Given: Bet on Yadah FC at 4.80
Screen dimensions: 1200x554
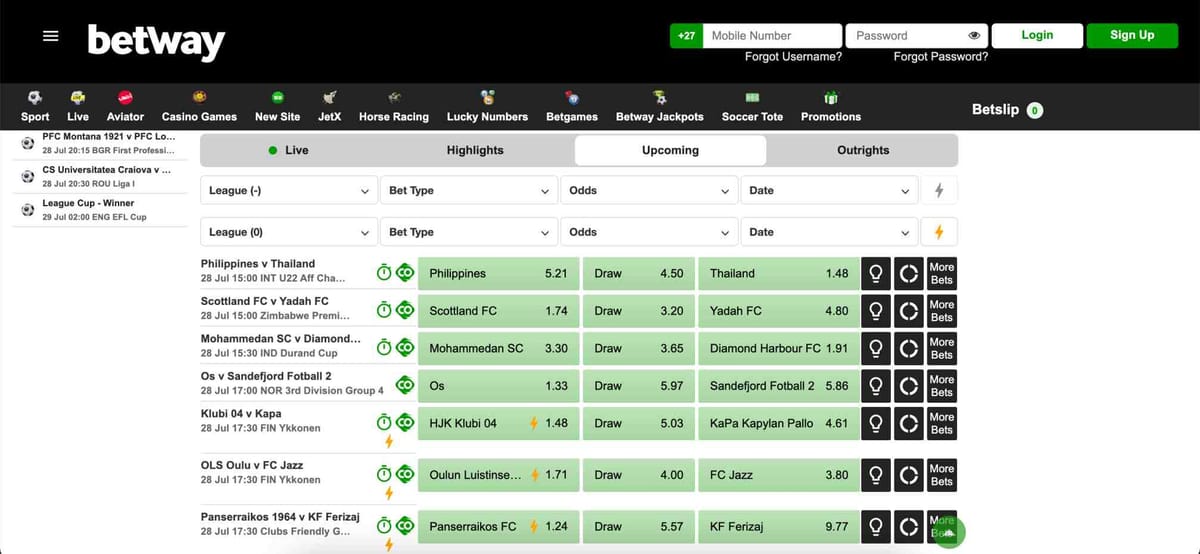Looking at the screenshot, I should [x=778, y=311].
